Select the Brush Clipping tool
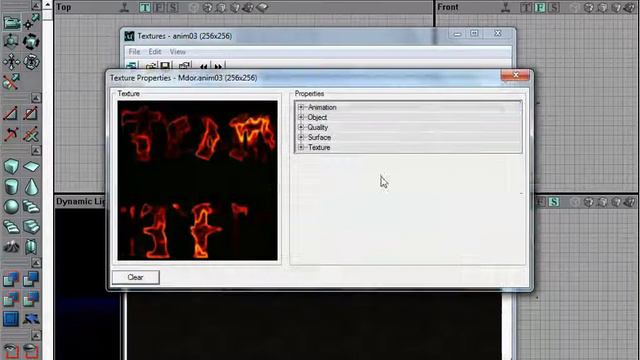The height and width of the screenshot is (360, 640). pyautogui.click(x=11, y=82)
